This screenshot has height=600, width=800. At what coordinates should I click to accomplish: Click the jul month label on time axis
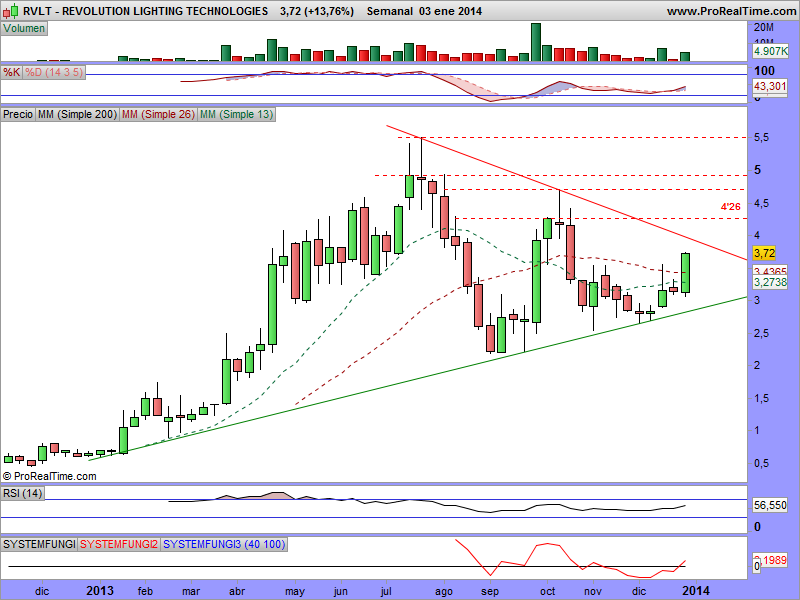coord(386,591)
